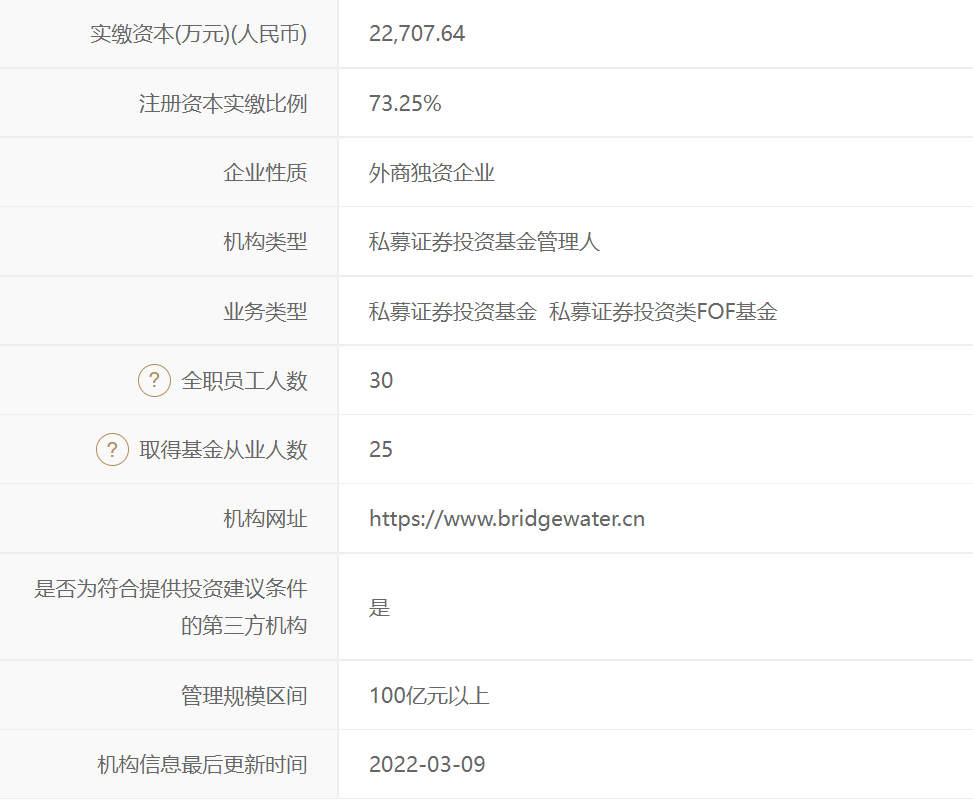Image resolution: width=973 pixels, height=802 pixels.
Task: Click the 注册资本实缴比例 label
Action: pyautogui.click(x=223, y=103)
